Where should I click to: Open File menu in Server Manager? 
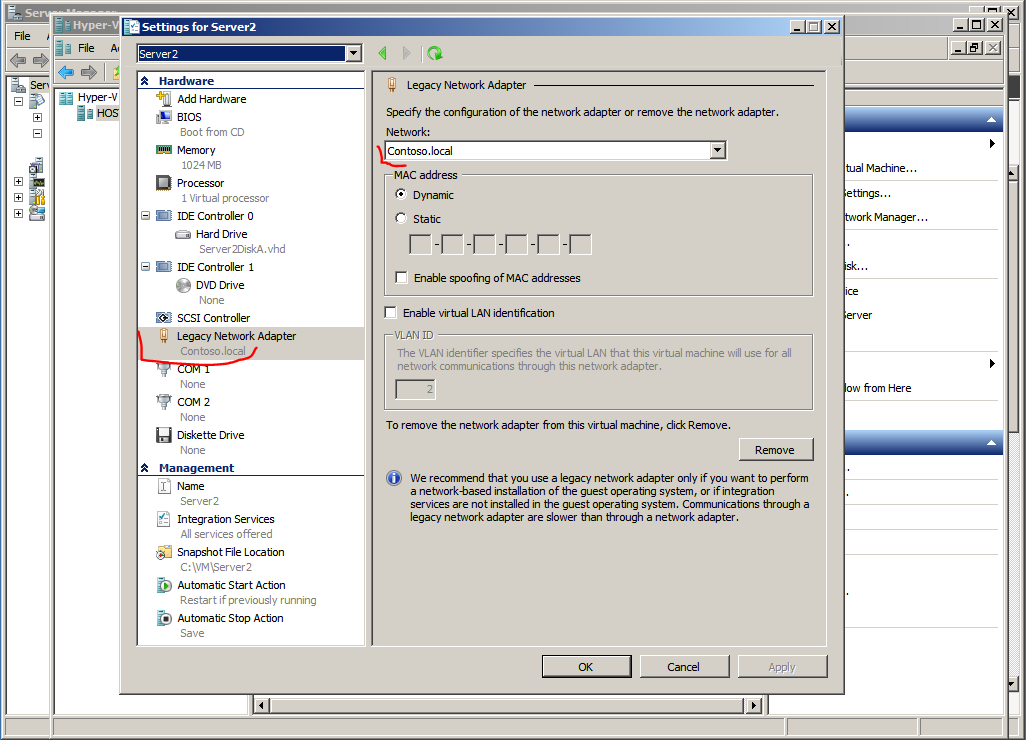(x=22, y=36)
